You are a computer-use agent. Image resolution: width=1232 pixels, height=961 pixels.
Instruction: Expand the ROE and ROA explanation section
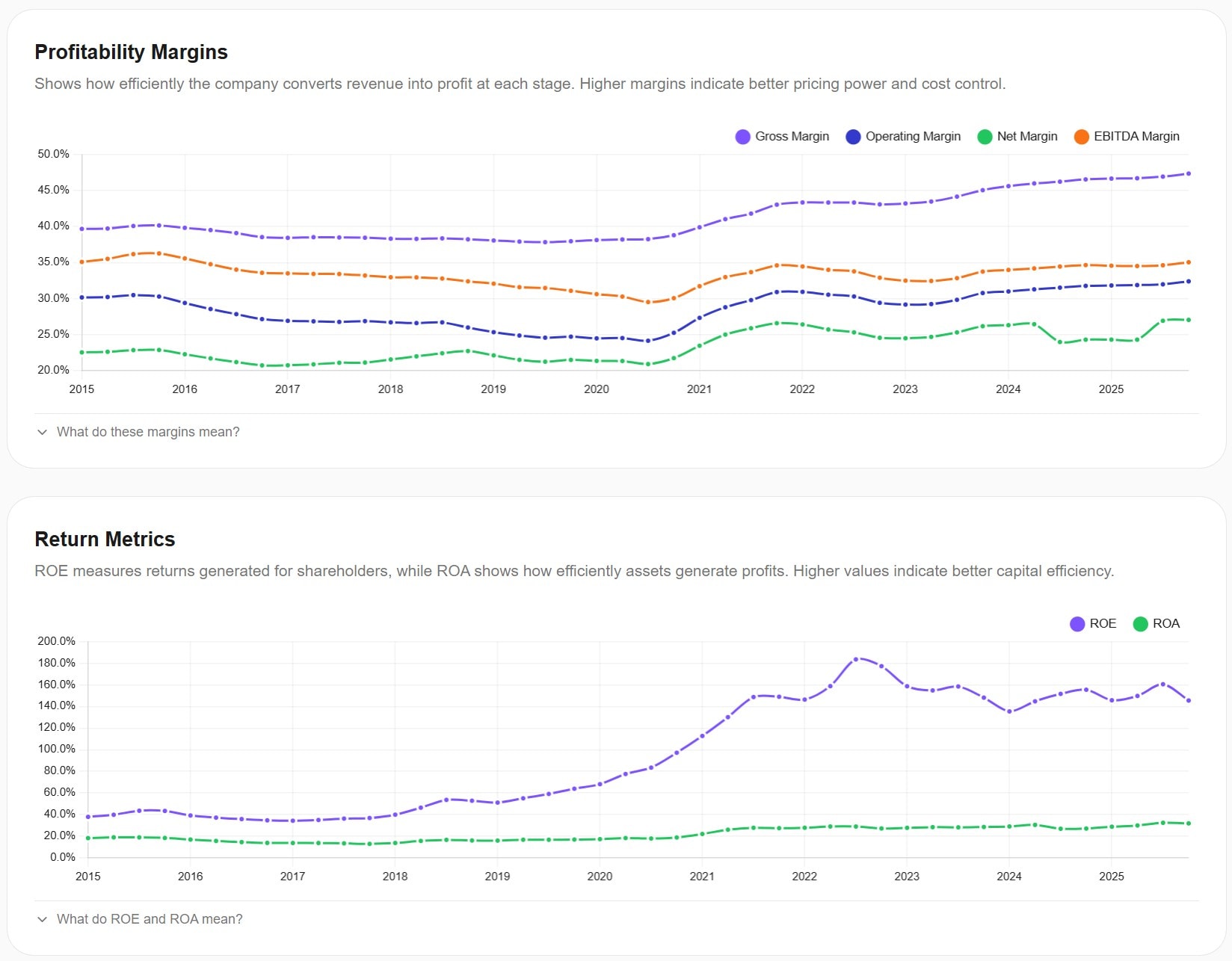150,918
